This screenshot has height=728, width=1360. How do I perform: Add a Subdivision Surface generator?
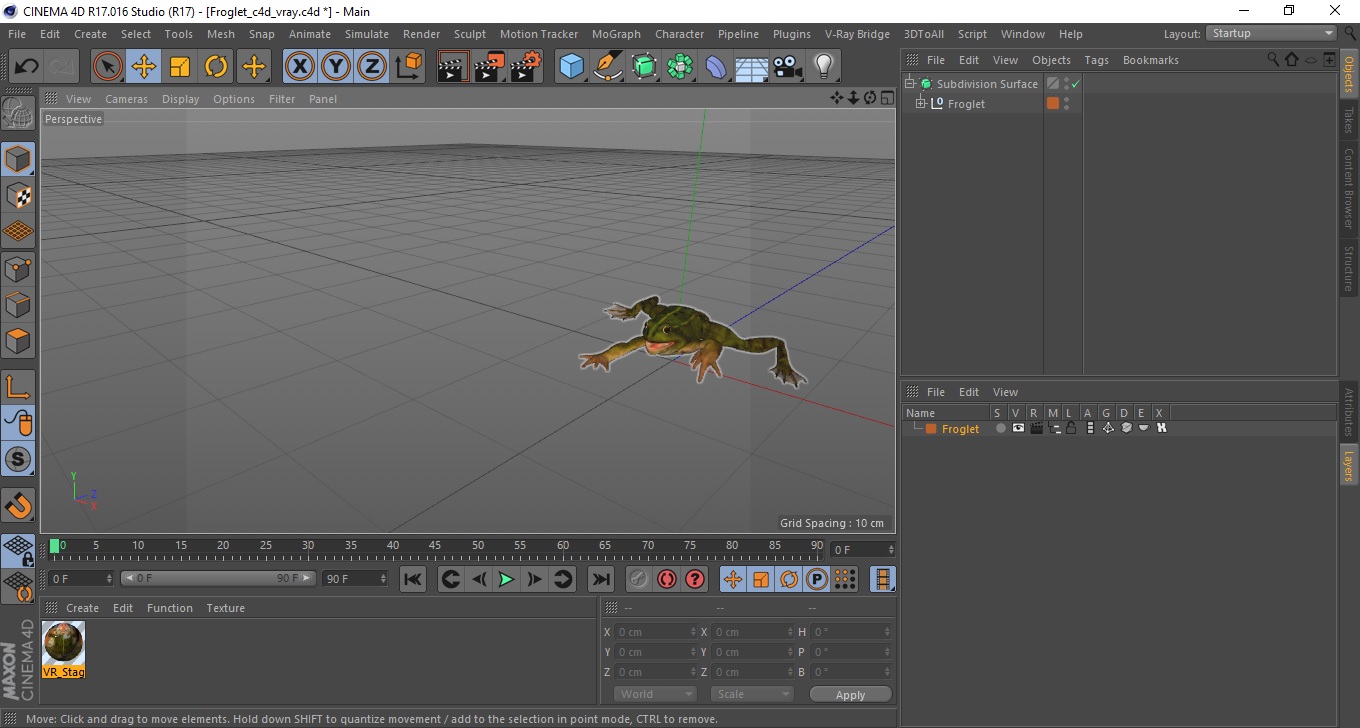tap(644, 67)
